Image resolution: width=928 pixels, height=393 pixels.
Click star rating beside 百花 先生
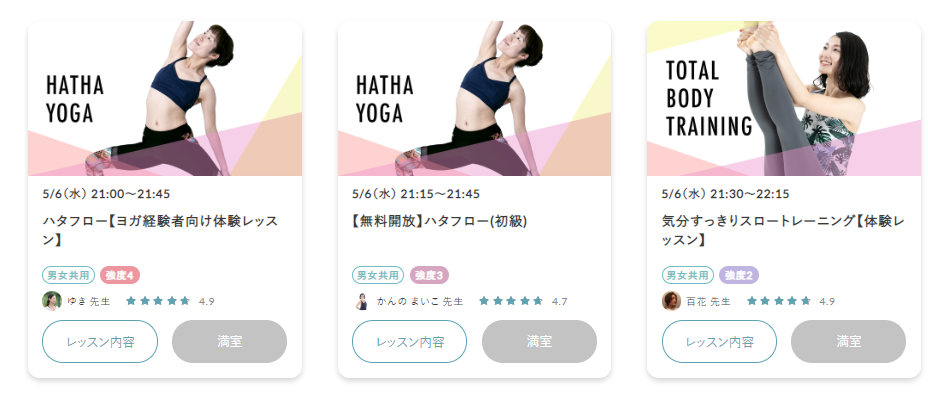[x=779, y=301]
